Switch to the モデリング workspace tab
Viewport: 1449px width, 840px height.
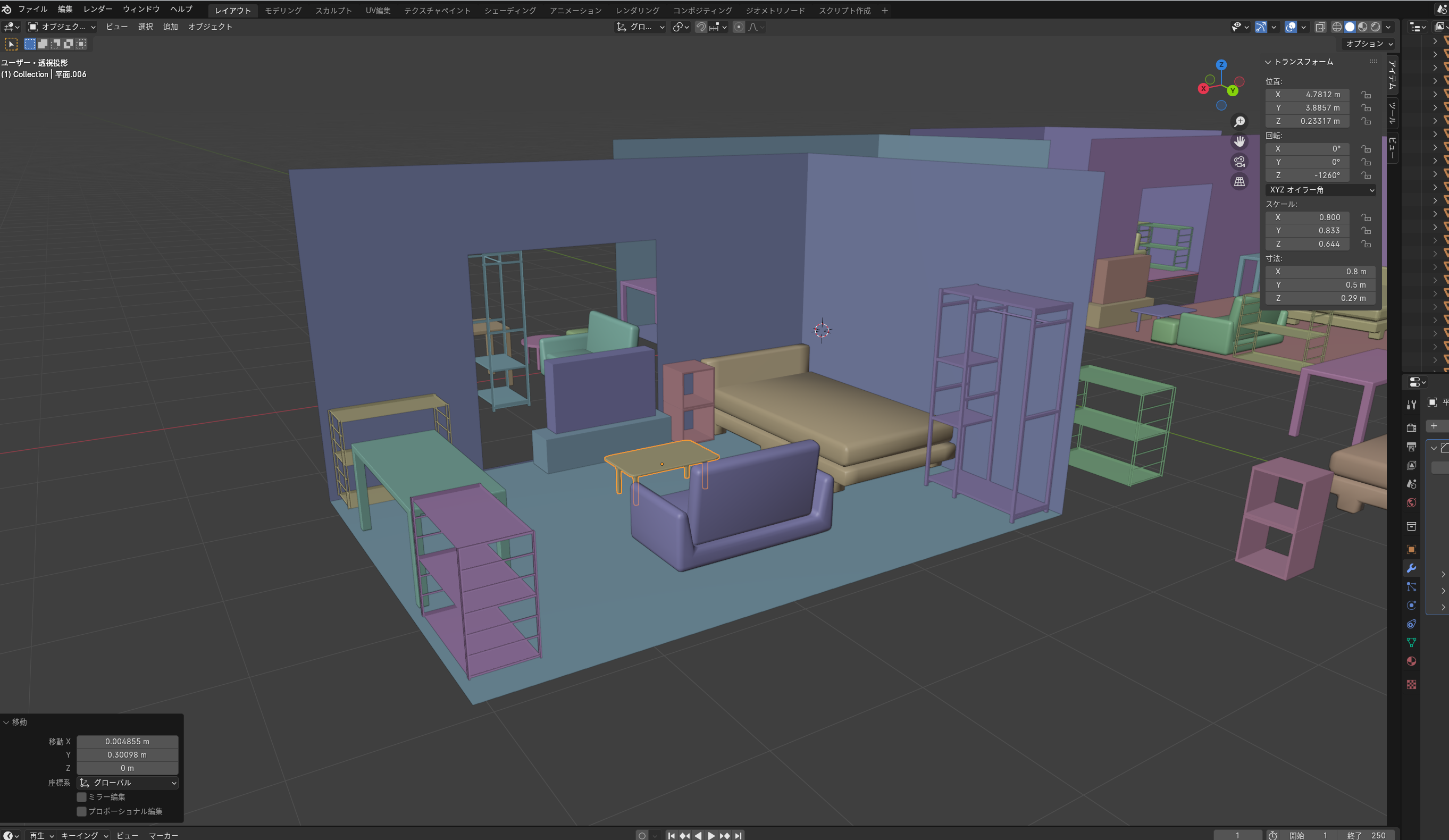pos(283,10)
